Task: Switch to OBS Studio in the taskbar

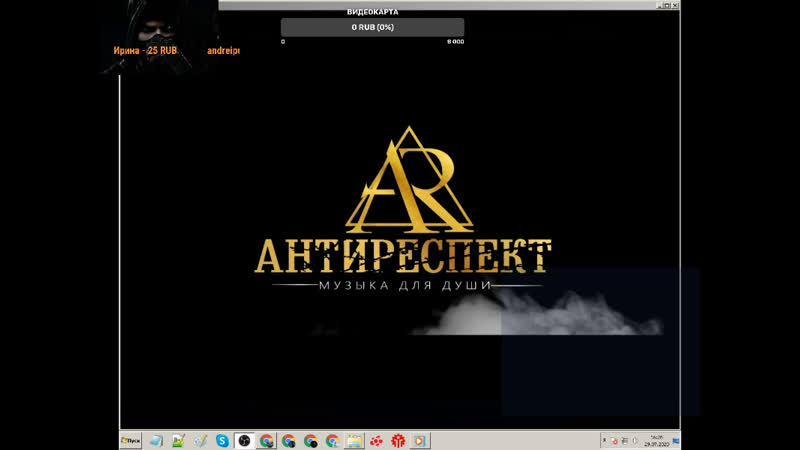Action: tap(244, 440)
